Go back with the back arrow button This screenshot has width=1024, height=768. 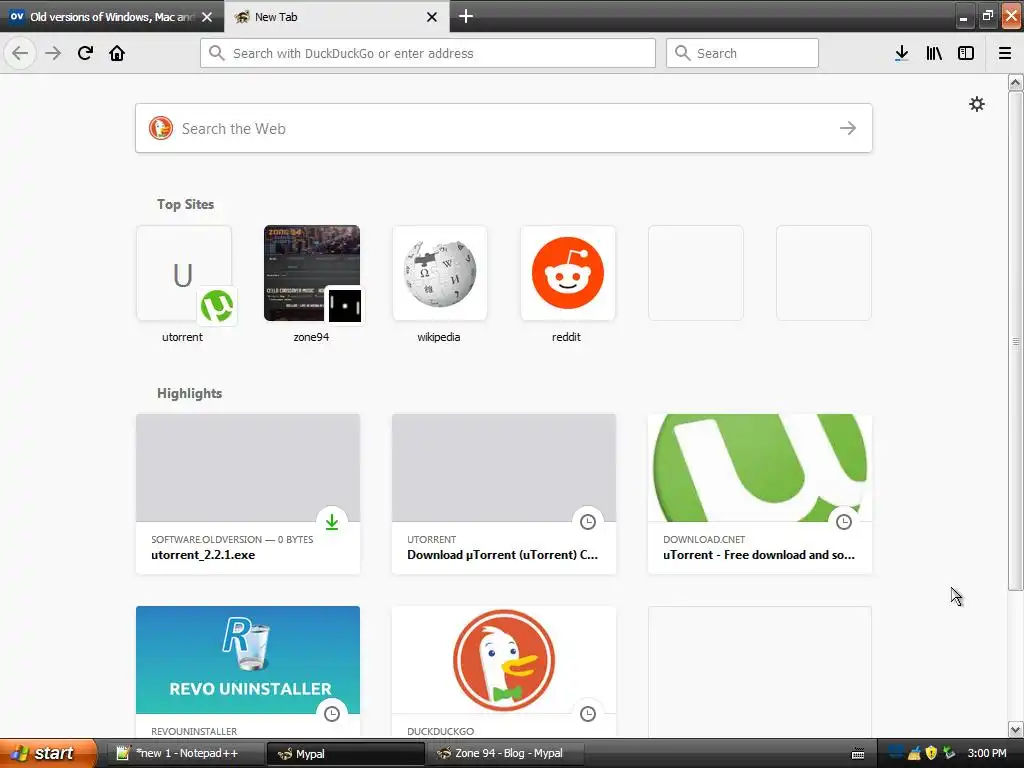coord(20,53)
